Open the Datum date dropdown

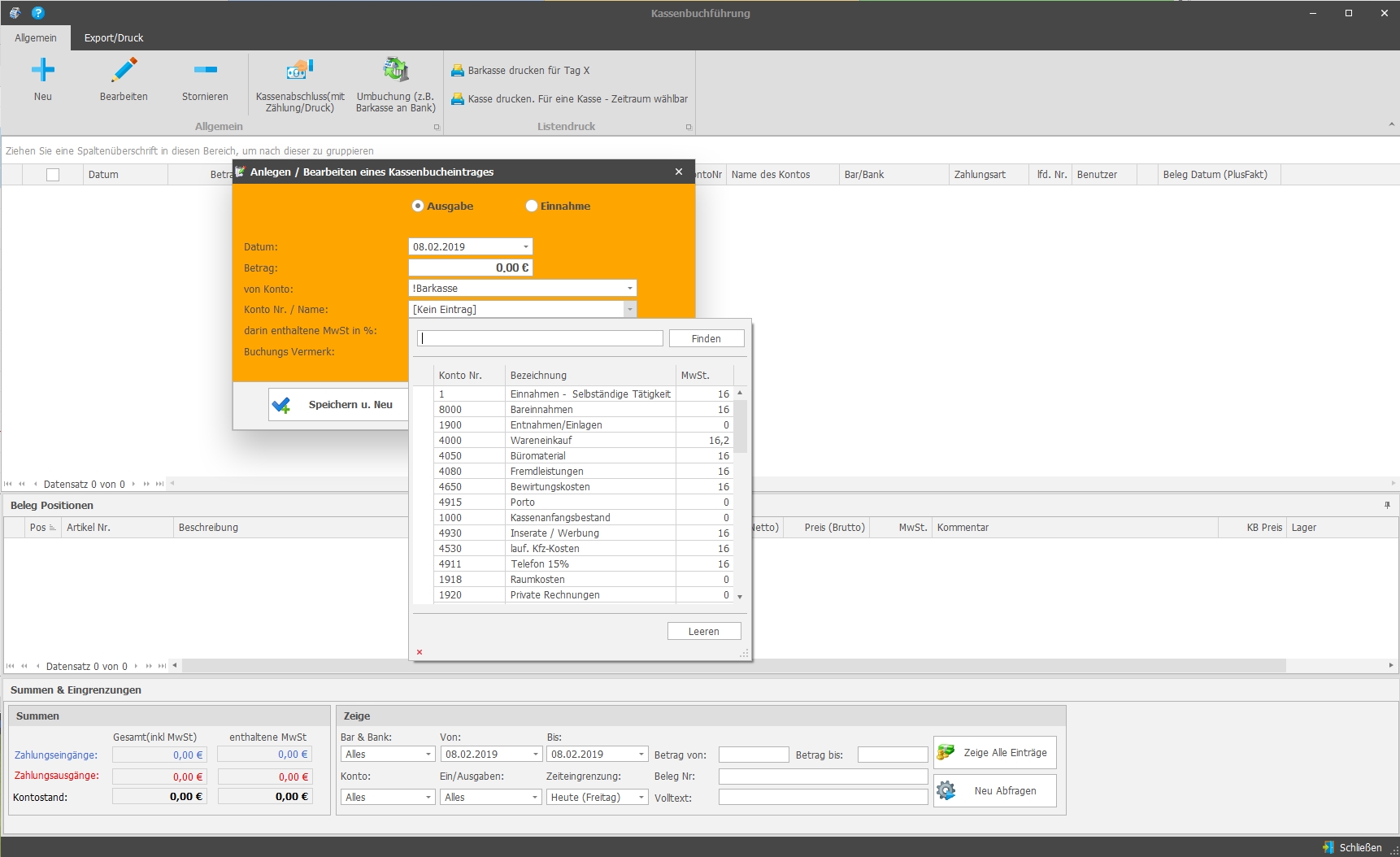point(526,247)
